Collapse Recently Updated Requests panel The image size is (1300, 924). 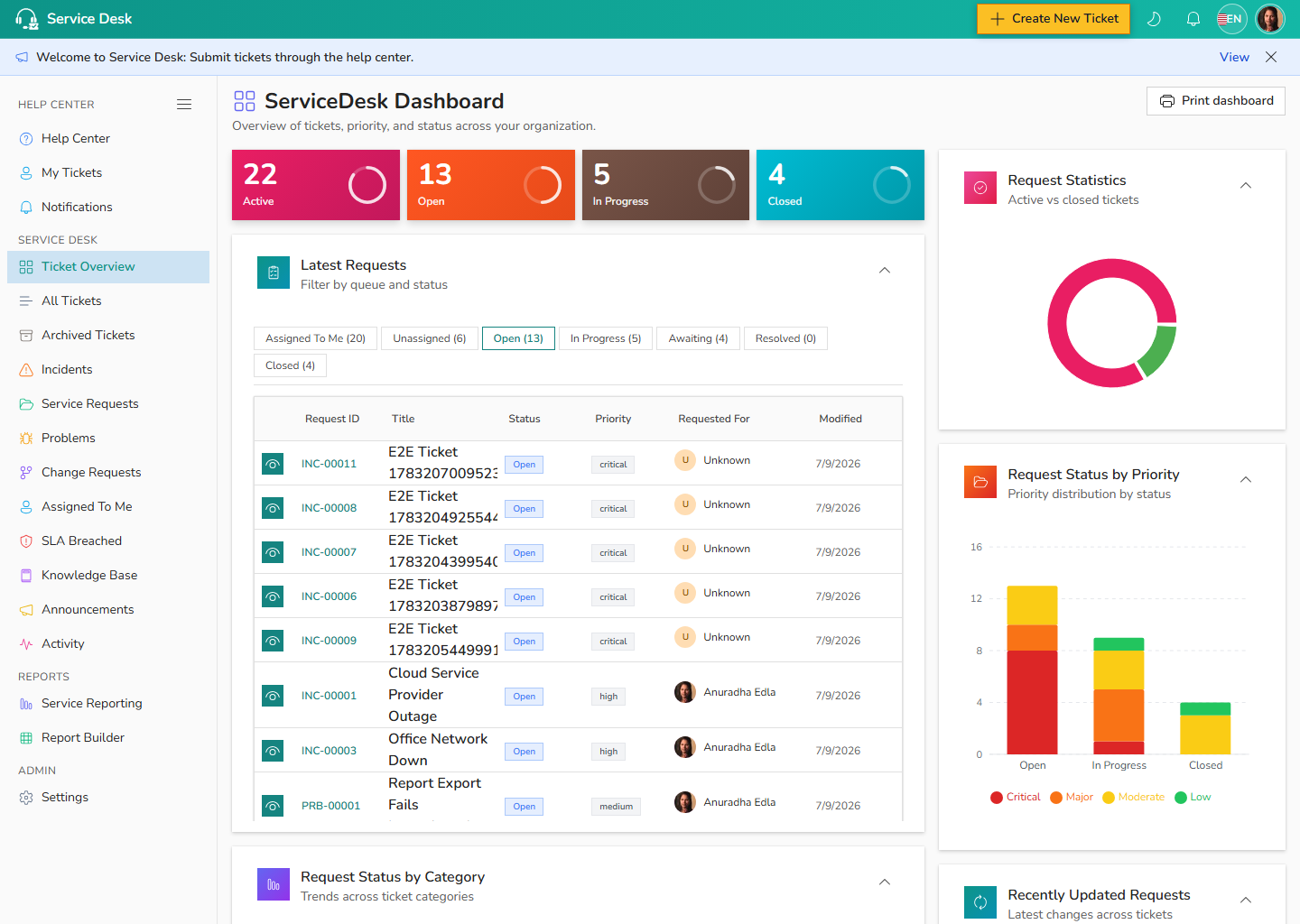(x=1246, y=901)
